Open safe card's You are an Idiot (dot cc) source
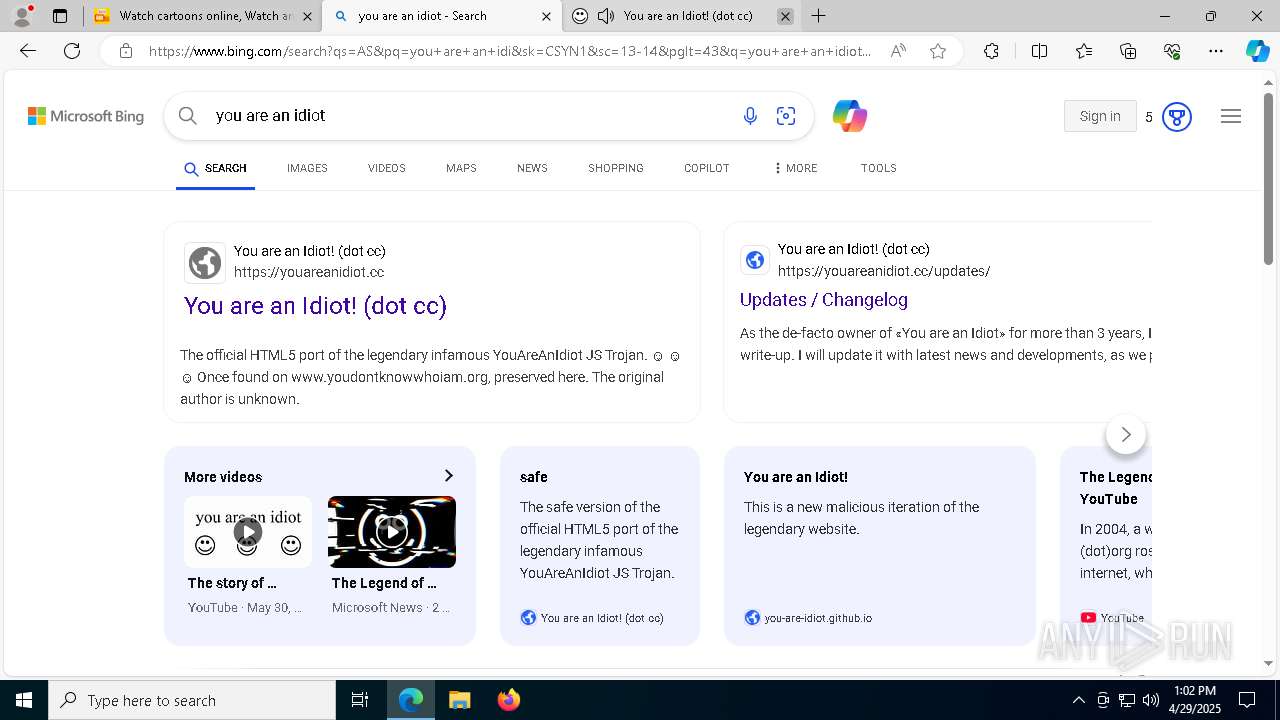The image size is (1280, 720). pos(602,618)
